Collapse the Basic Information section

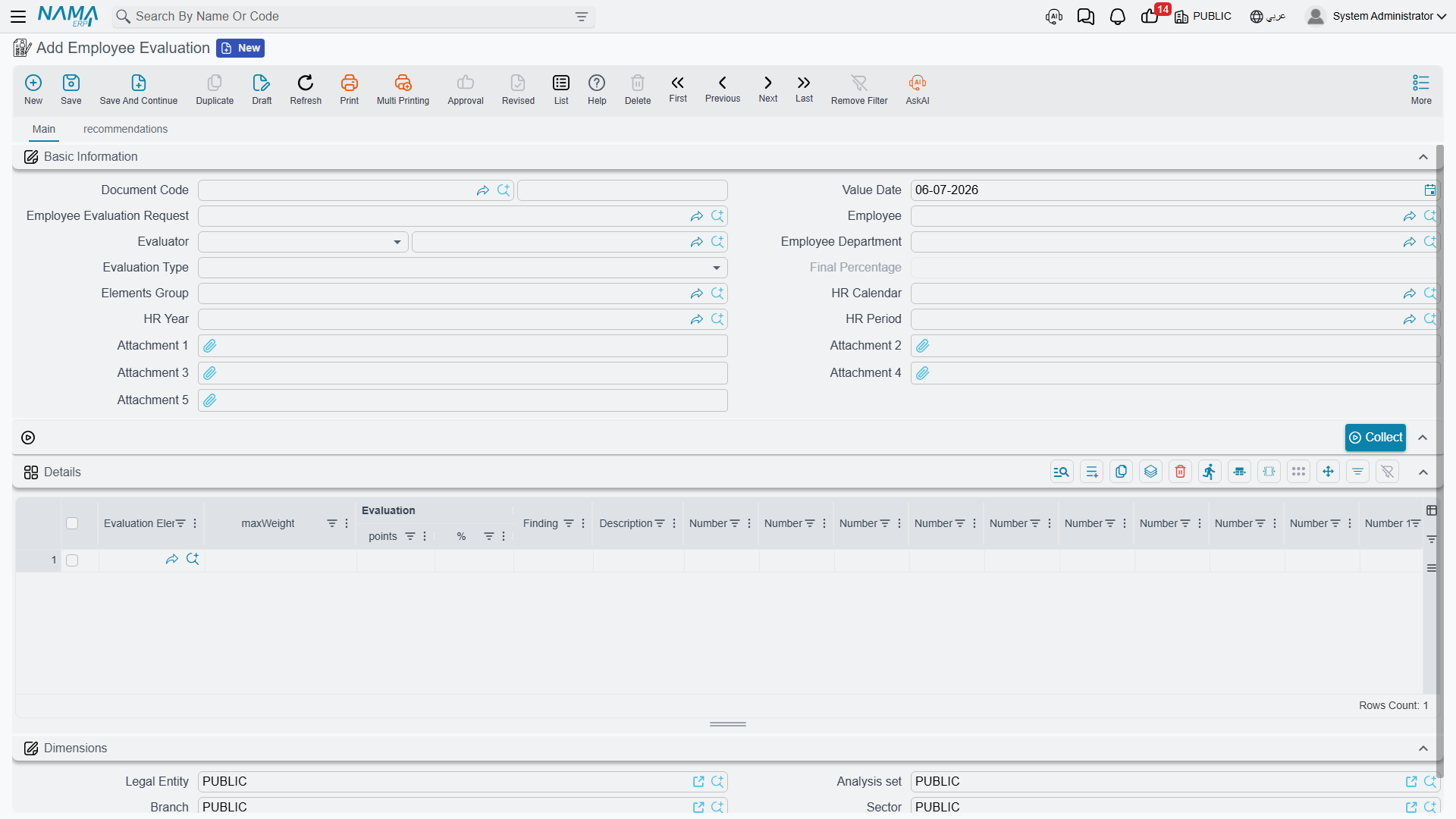1423,157
